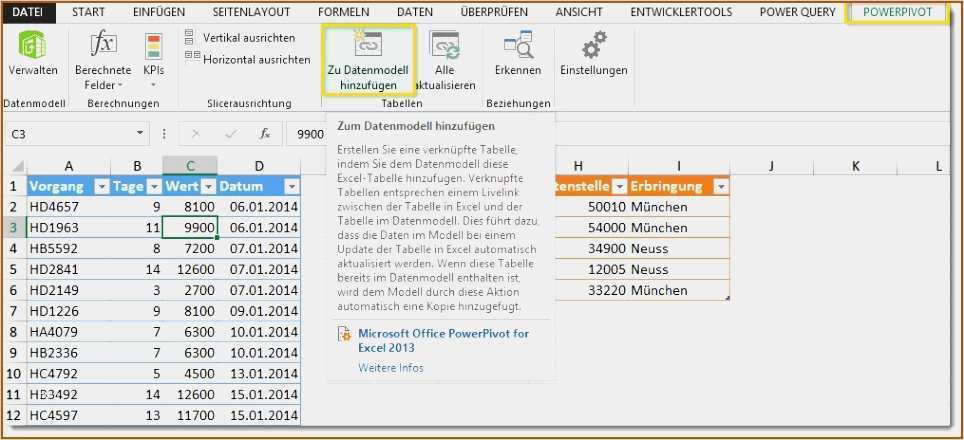Switch to the START tab
This screenshot has width=964, height=440.
point(88,12)
